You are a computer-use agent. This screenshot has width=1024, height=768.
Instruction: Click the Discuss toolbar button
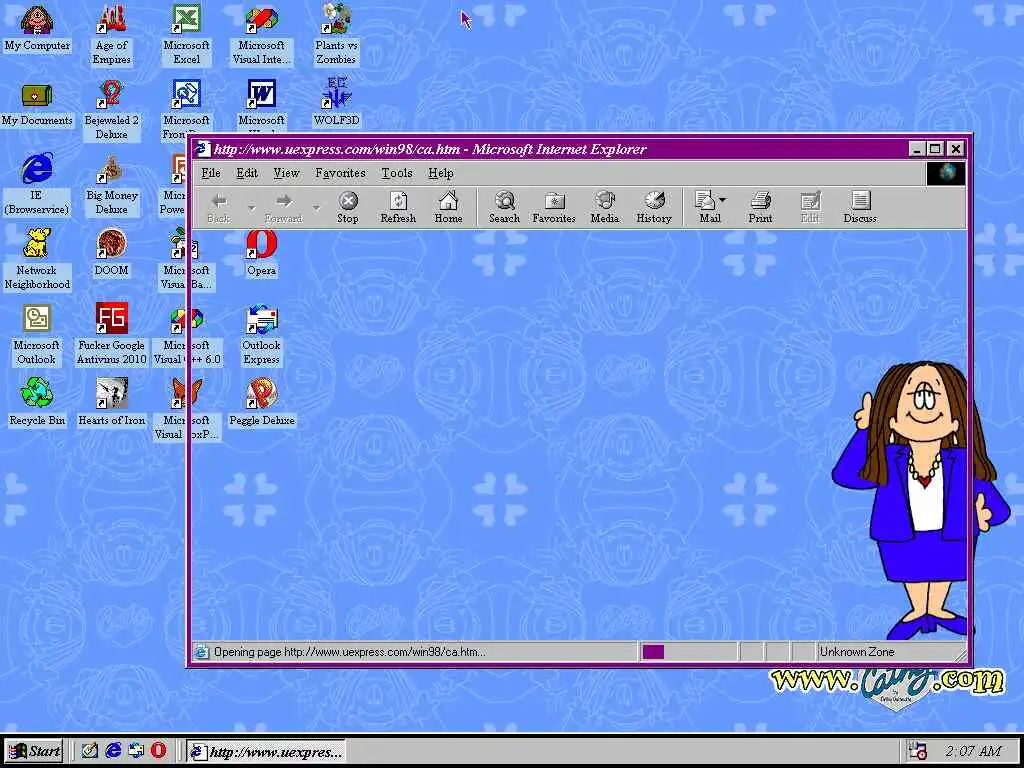coord(859,208)
